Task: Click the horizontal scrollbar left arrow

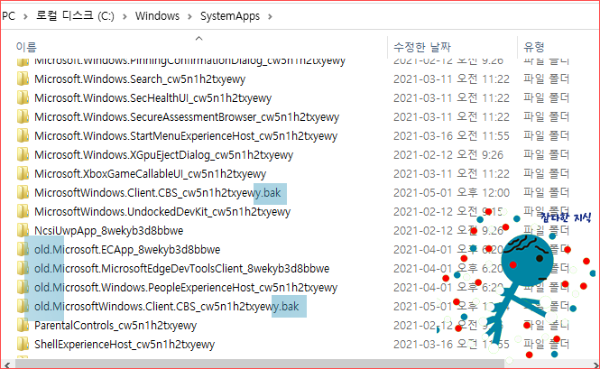Action: [x=7, y=364]
